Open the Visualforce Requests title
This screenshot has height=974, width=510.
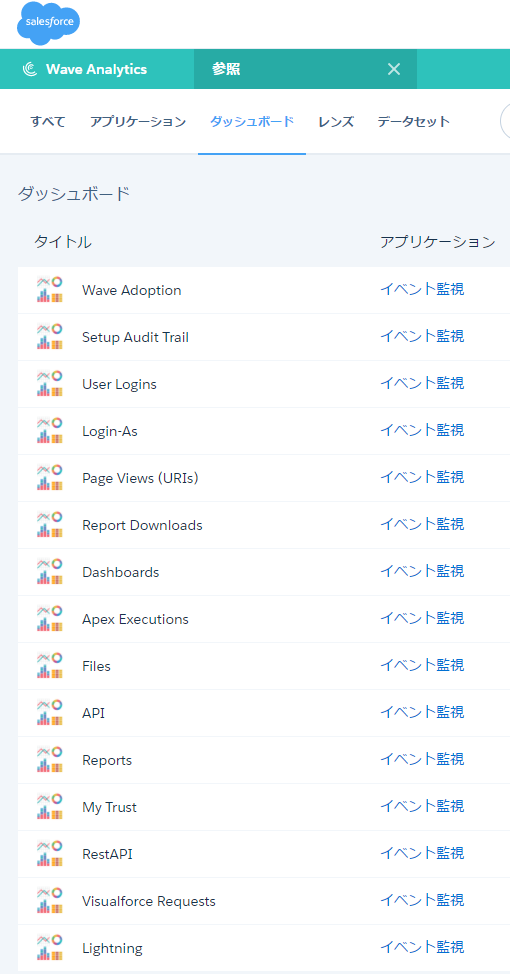tap(149, 901)
